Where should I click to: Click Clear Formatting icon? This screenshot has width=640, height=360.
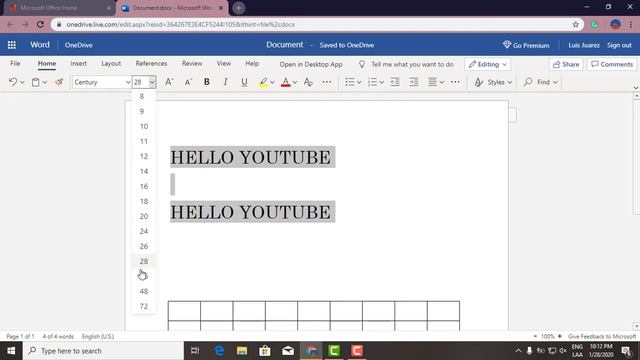point(308,82)
